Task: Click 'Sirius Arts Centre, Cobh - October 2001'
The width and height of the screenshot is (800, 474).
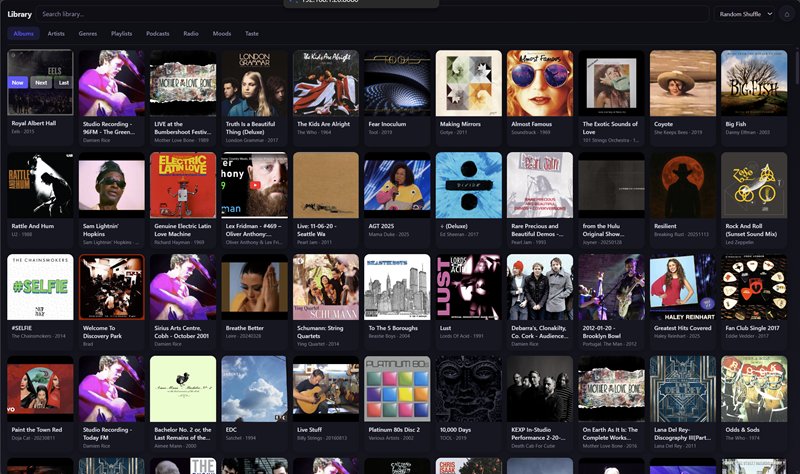Action: pos(182,332)
